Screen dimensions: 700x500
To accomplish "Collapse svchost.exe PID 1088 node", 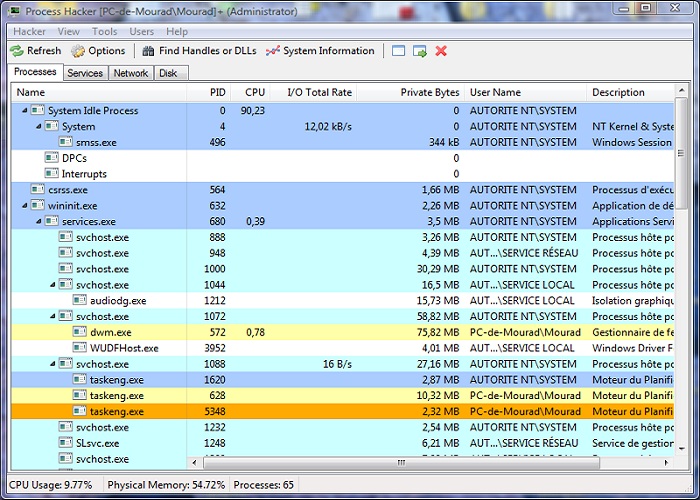I will (53, 364).
